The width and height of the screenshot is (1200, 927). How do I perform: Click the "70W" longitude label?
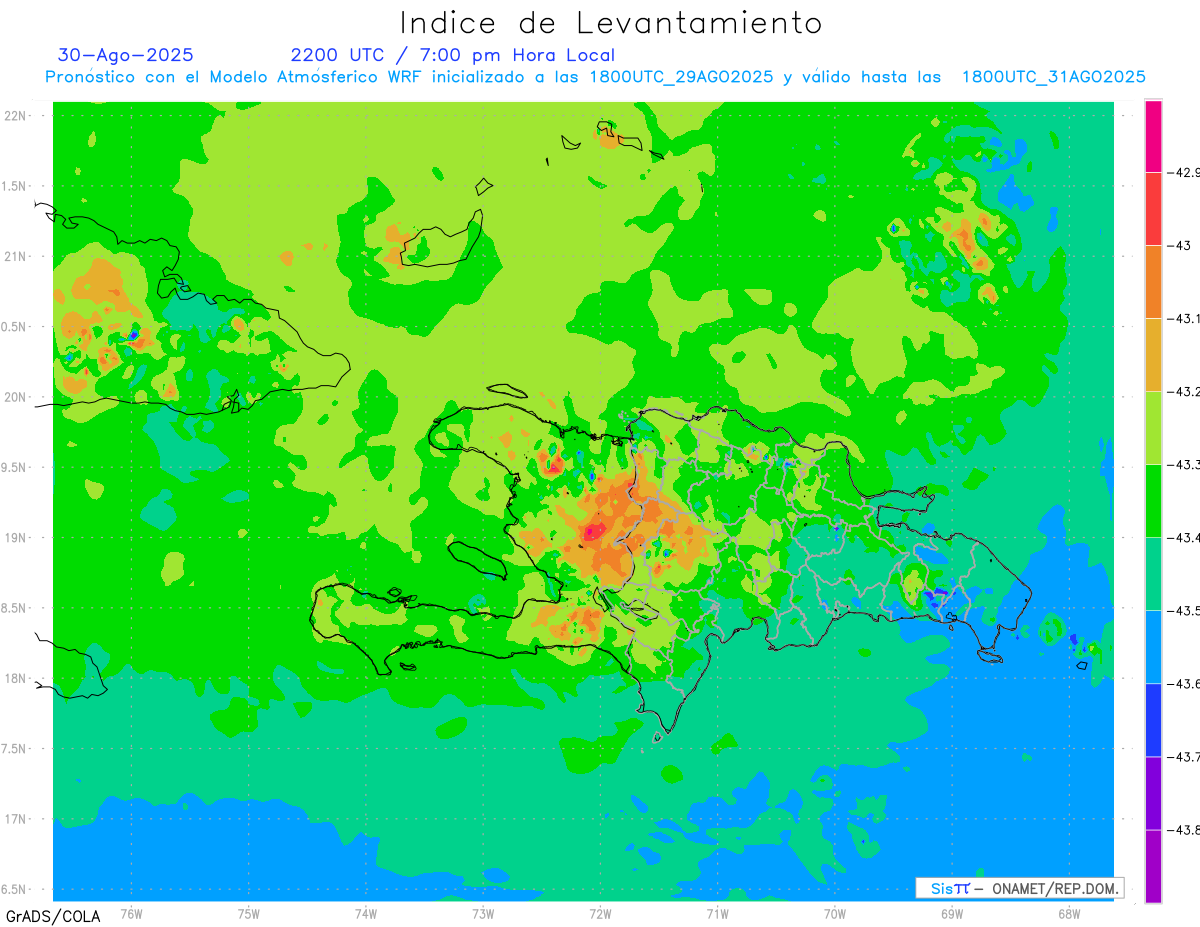click(834, 913)
